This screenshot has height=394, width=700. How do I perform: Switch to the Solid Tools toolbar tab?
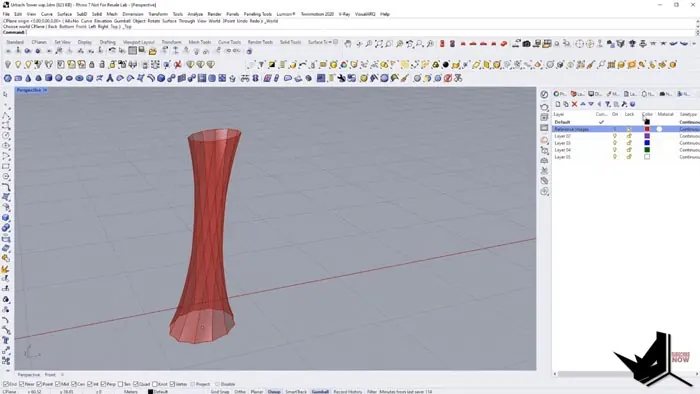tap(290, 42)
